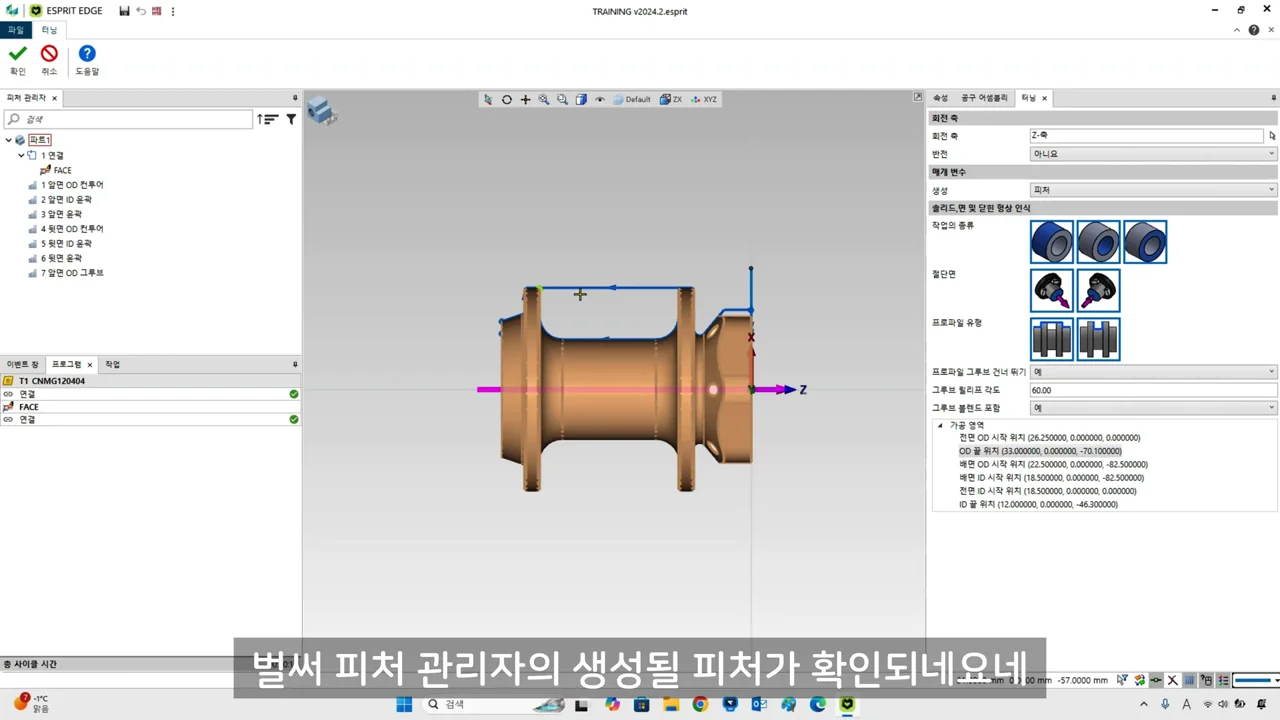Viewport: 1280px width, 720px height.
Task: Open the sort options in feature manager
Action: click(267, 119)
